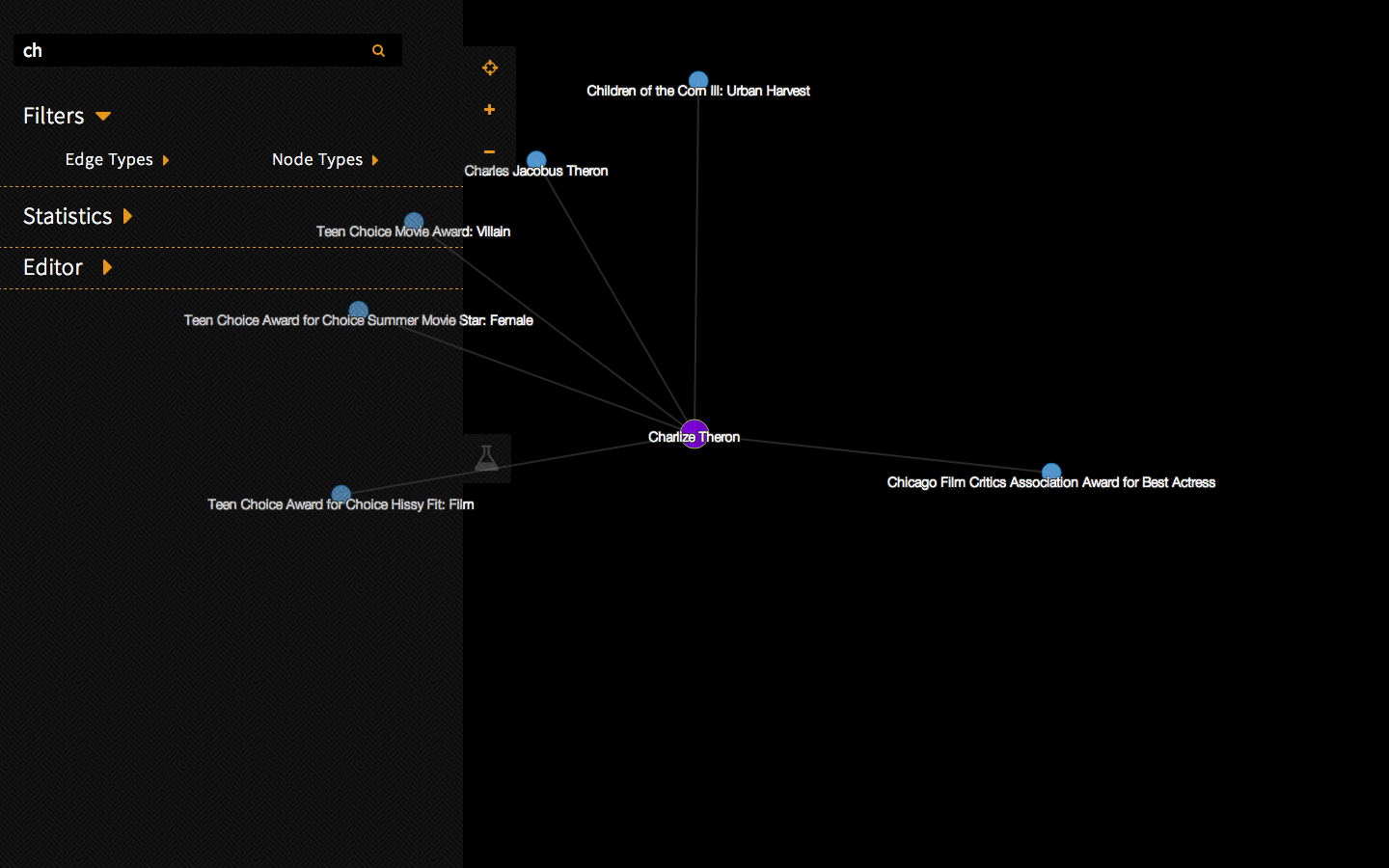1389x868 pixels.
Task: Click the search magnifier icon
Action: [x=378, y=50]
